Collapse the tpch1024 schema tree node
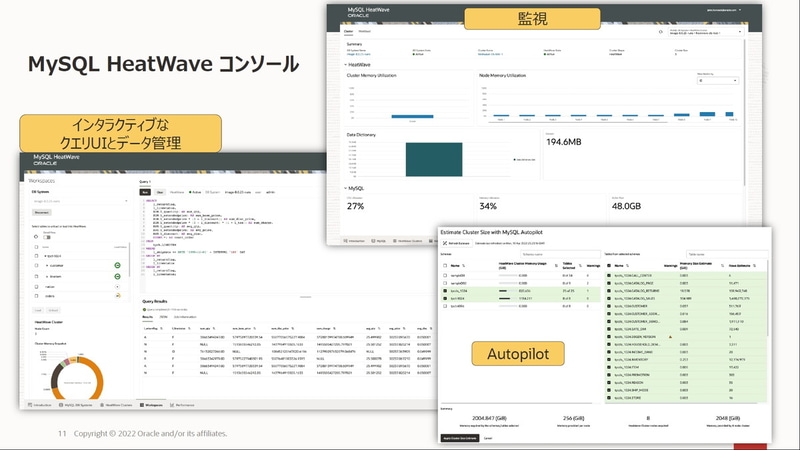The image size is (800, 450). (45, 256)
